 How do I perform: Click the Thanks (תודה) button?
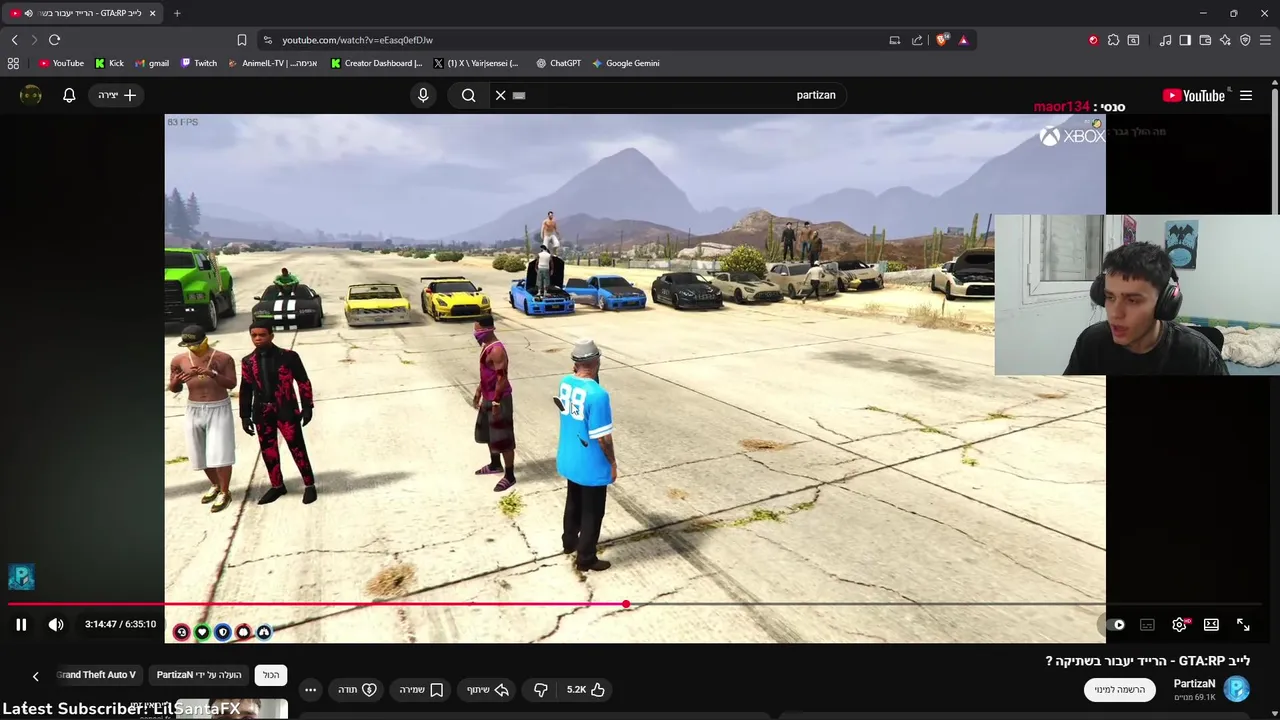[356, 690]
